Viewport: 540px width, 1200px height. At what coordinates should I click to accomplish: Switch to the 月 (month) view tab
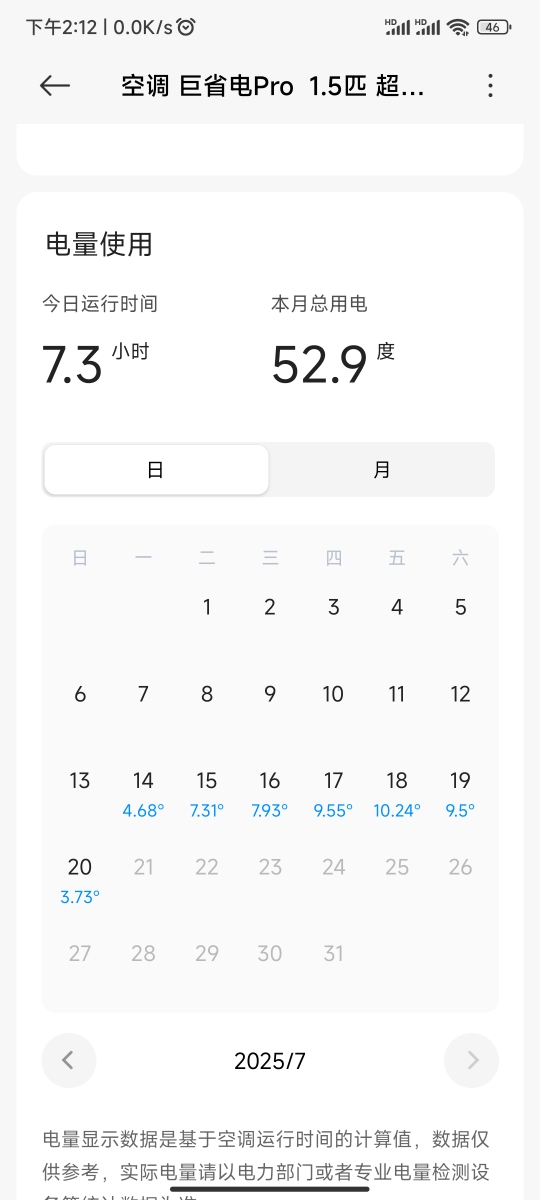[x=382, y=470]
